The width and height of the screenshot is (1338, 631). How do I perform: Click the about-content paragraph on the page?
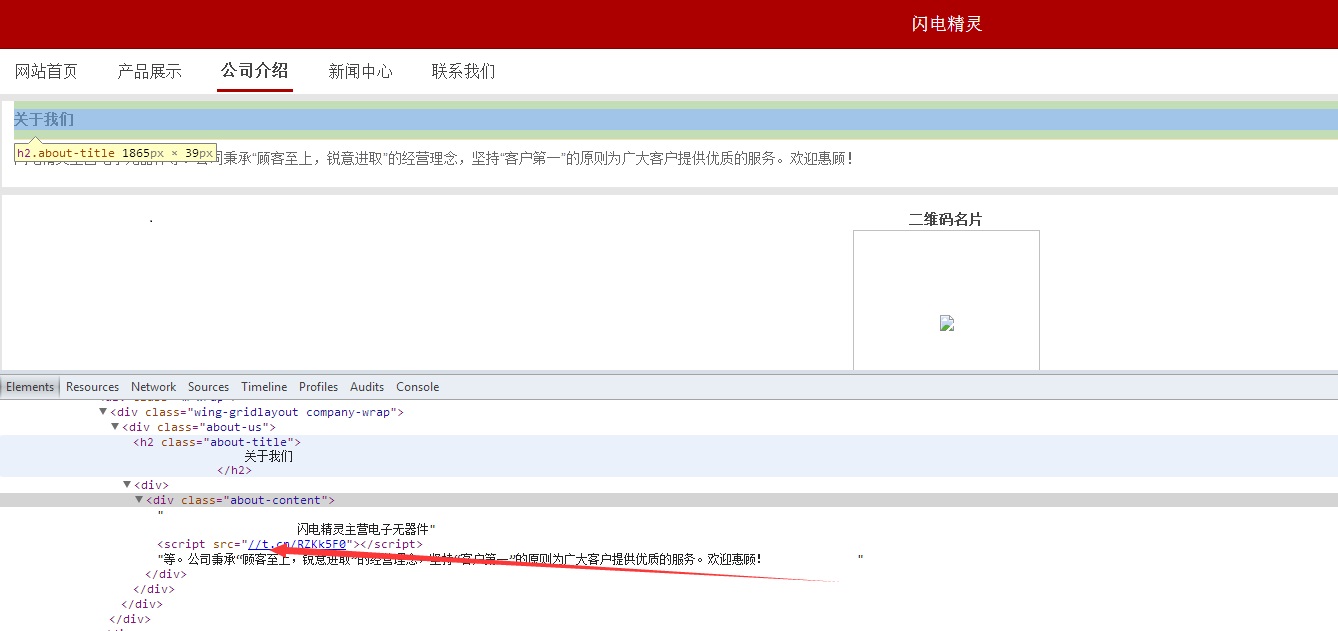tap(434, 158)
